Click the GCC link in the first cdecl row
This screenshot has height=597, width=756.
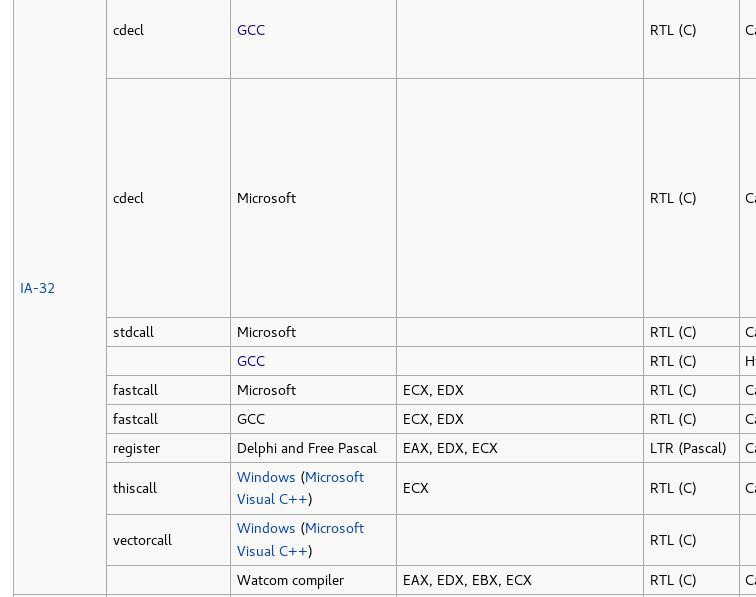click(x=251, y=30)
